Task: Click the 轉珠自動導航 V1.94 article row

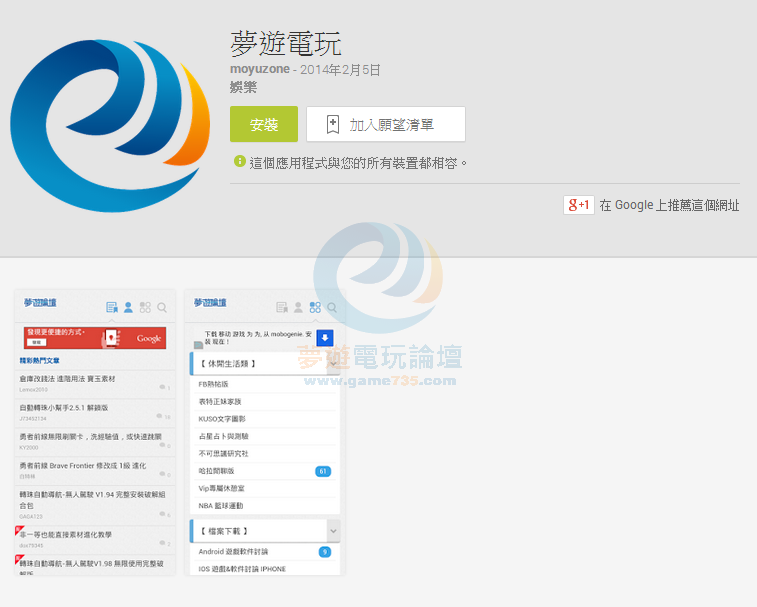Action: [x=95, y=506]
